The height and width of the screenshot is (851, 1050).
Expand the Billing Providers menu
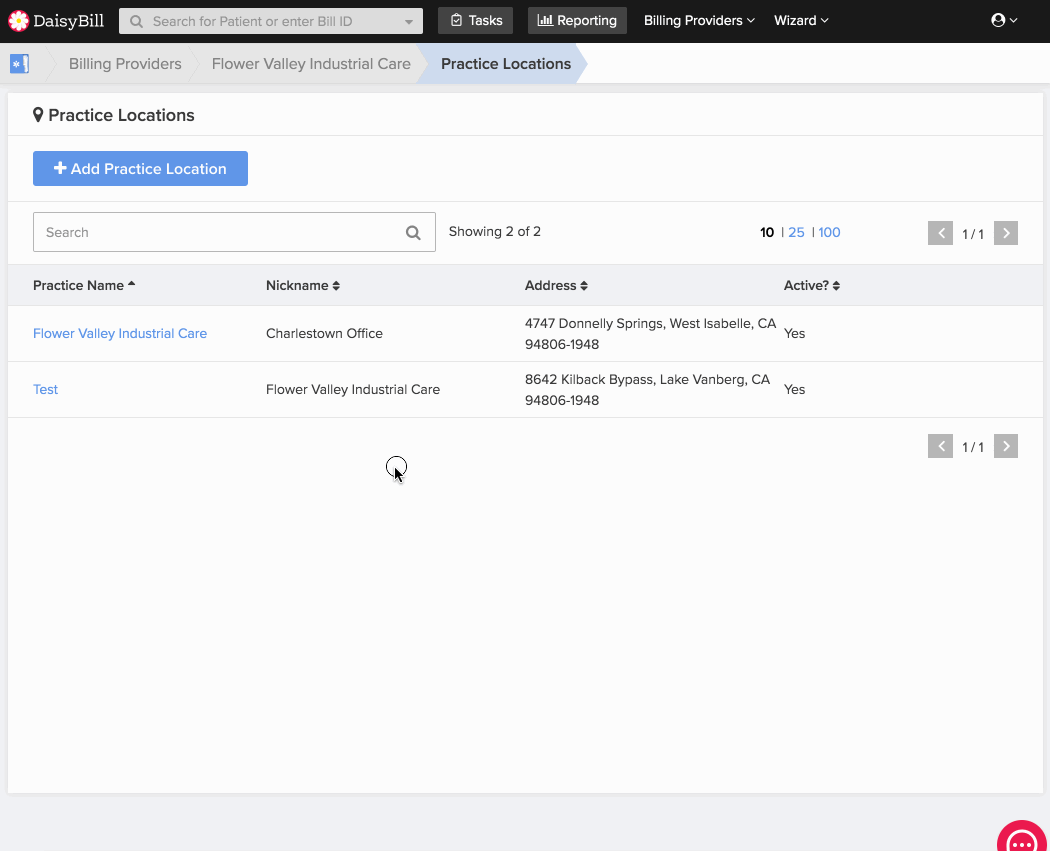pos(699,21)
